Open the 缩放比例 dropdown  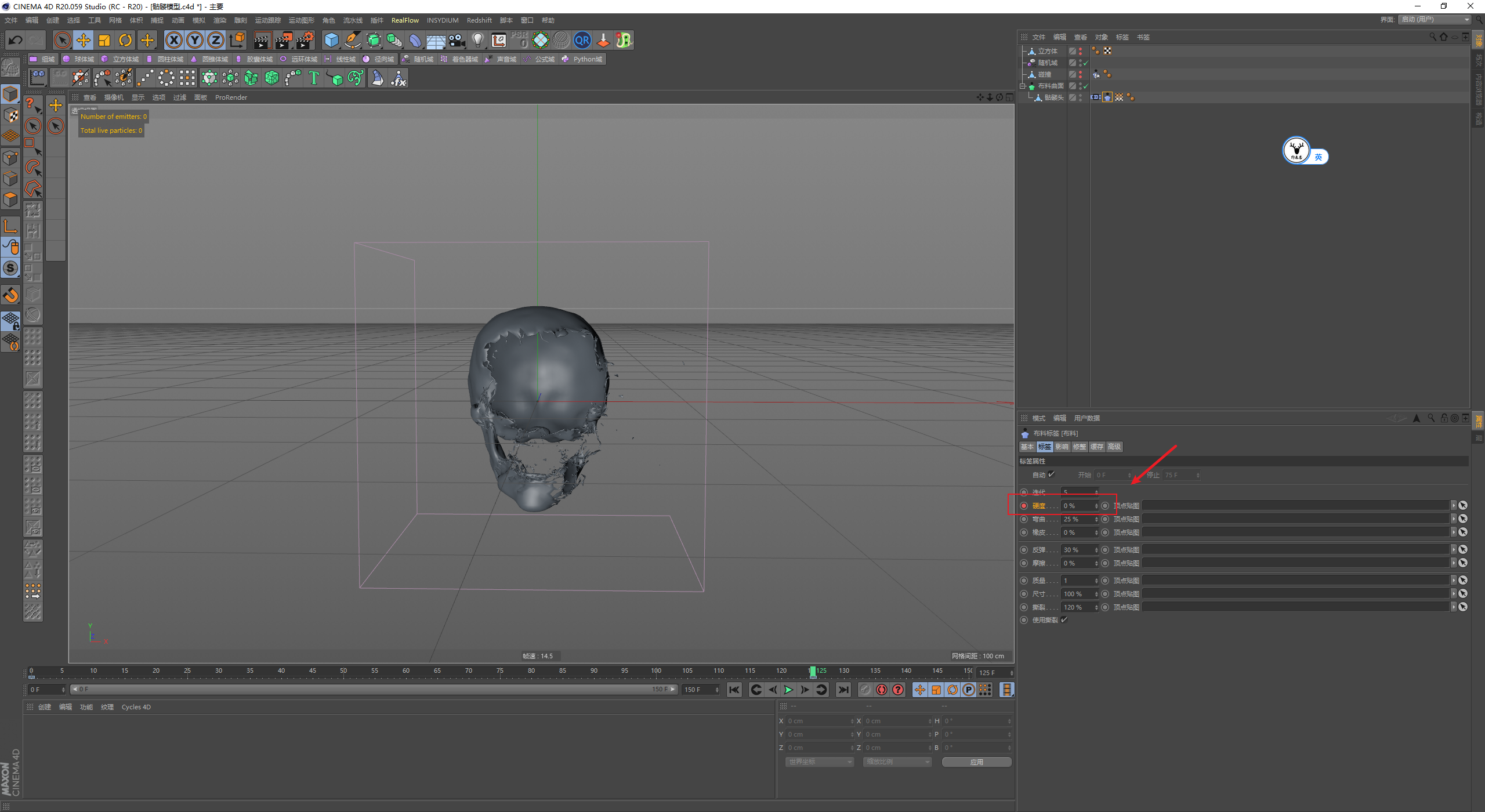(897, 762)
